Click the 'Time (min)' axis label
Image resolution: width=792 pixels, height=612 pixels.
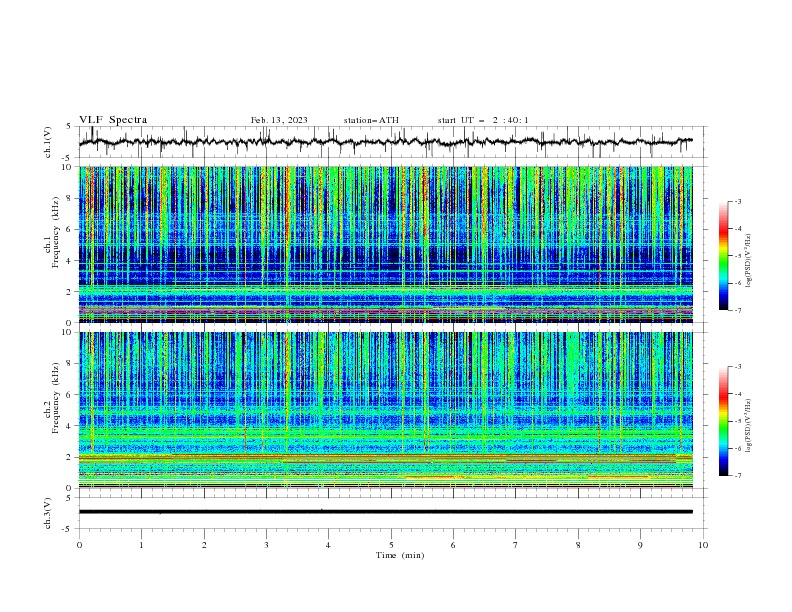pos(400,555)
